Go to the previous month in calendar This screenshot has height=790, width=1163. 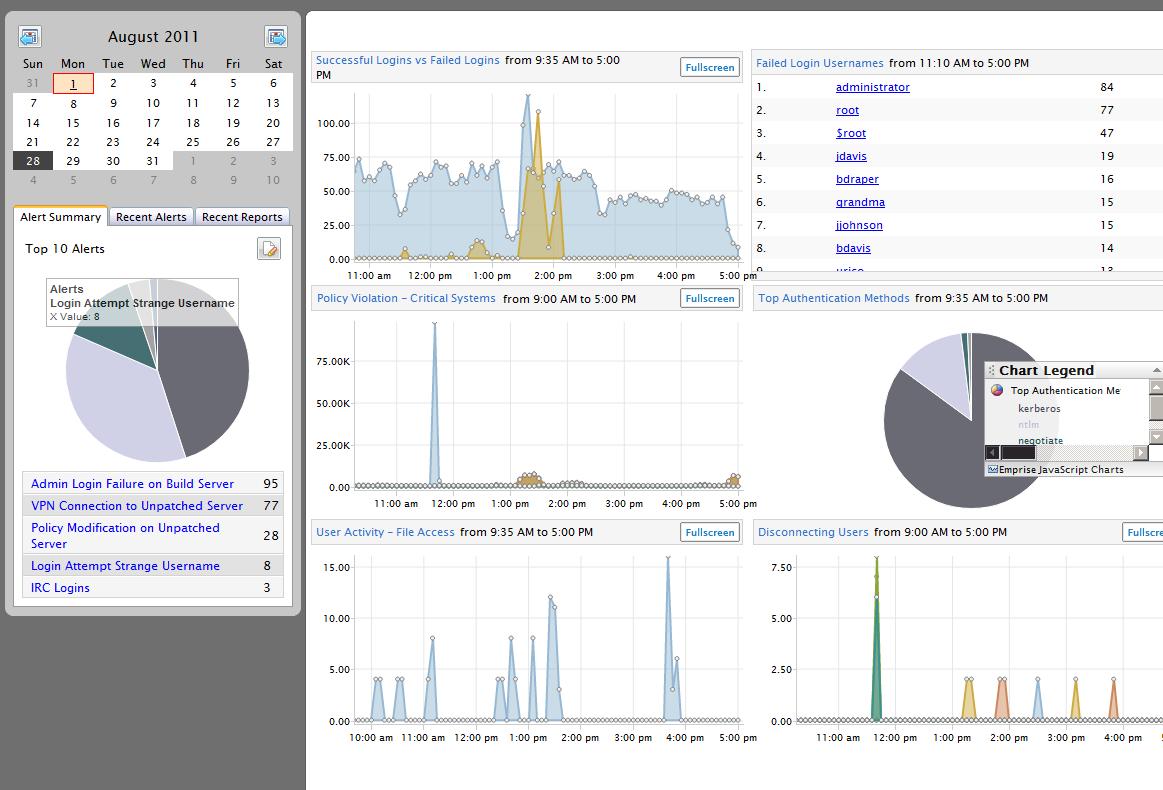pyautogui.click(x=30, y=36)
